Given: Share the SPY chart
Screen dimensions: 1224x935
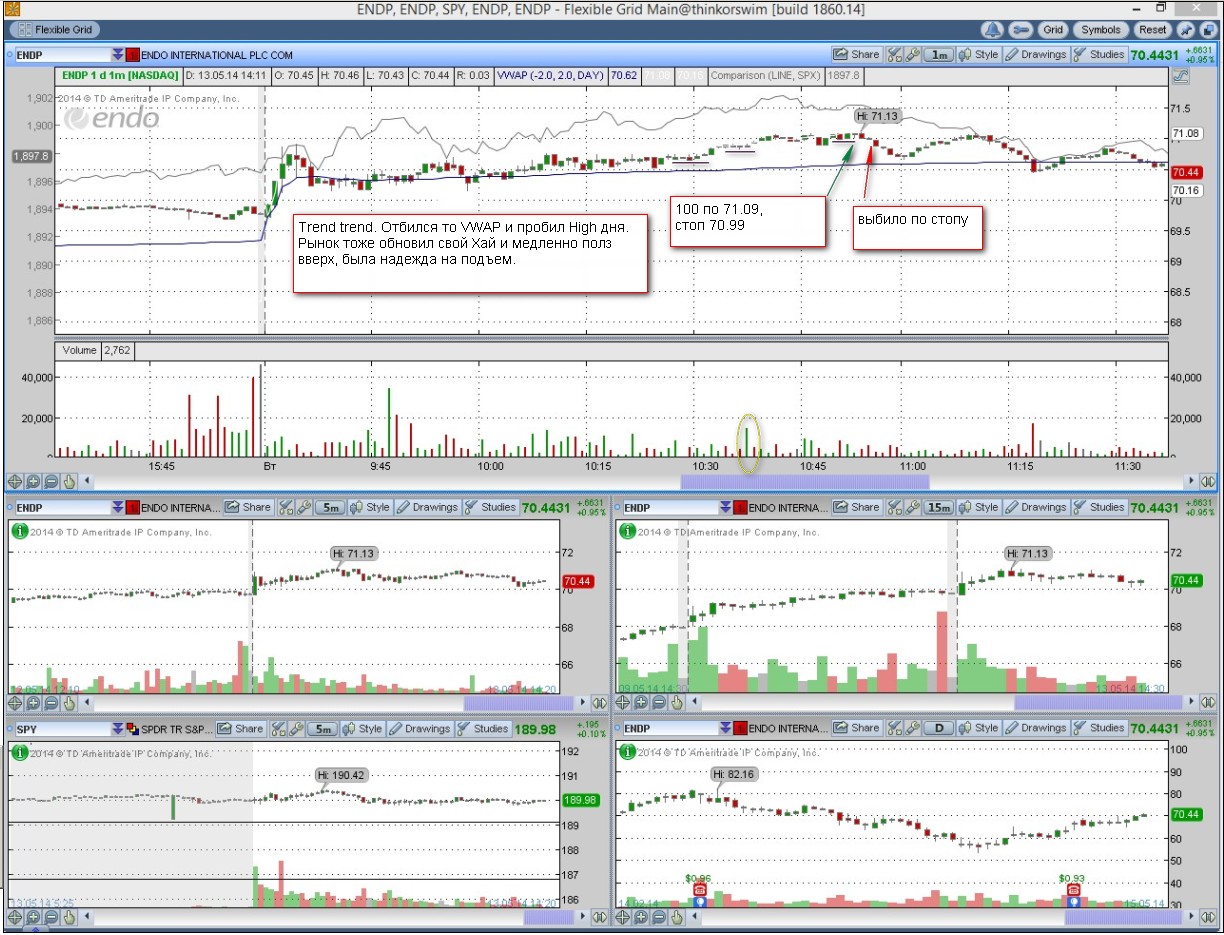Looking at the screenshot, I should pyautogui.click(x=240, y=729).
